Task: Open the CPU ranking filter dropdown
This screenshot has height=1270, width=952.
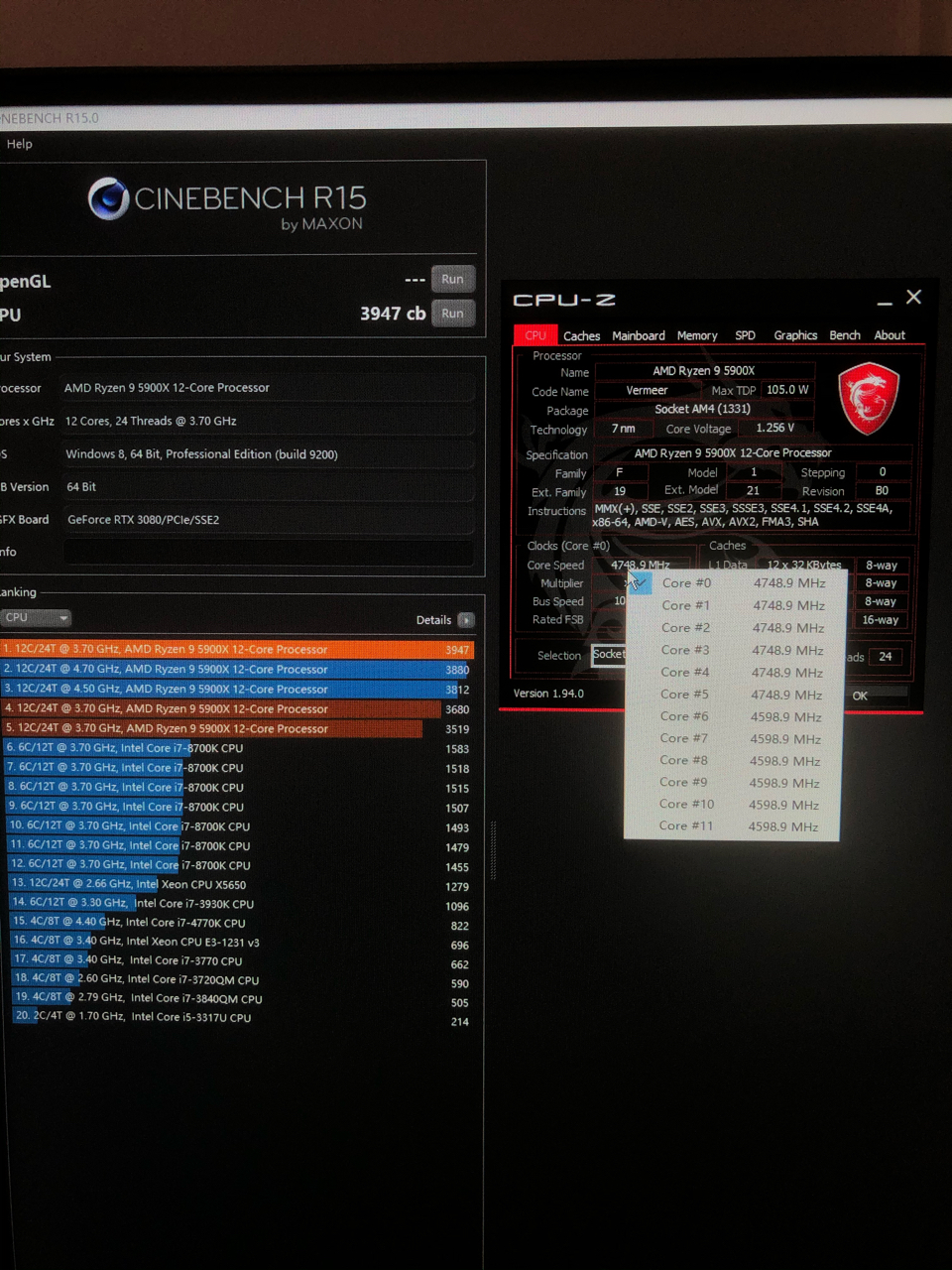Action: 36,617
